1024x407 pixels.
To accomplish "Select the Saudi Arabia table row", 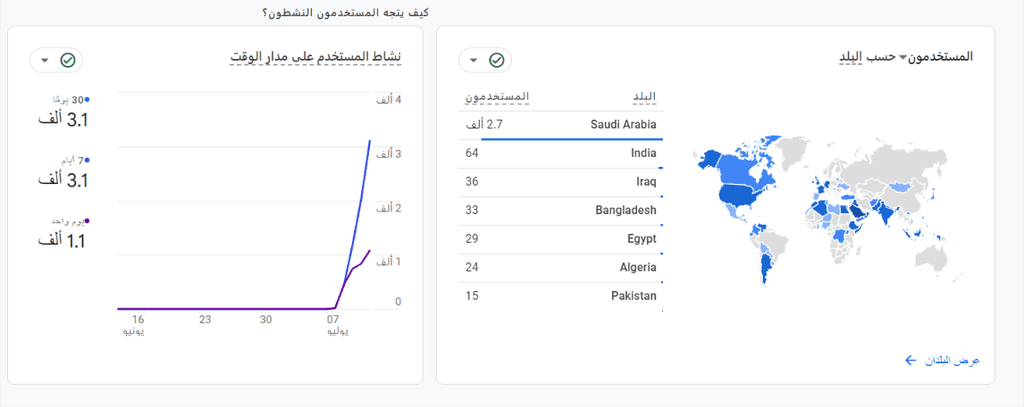I will coord(560,125).
